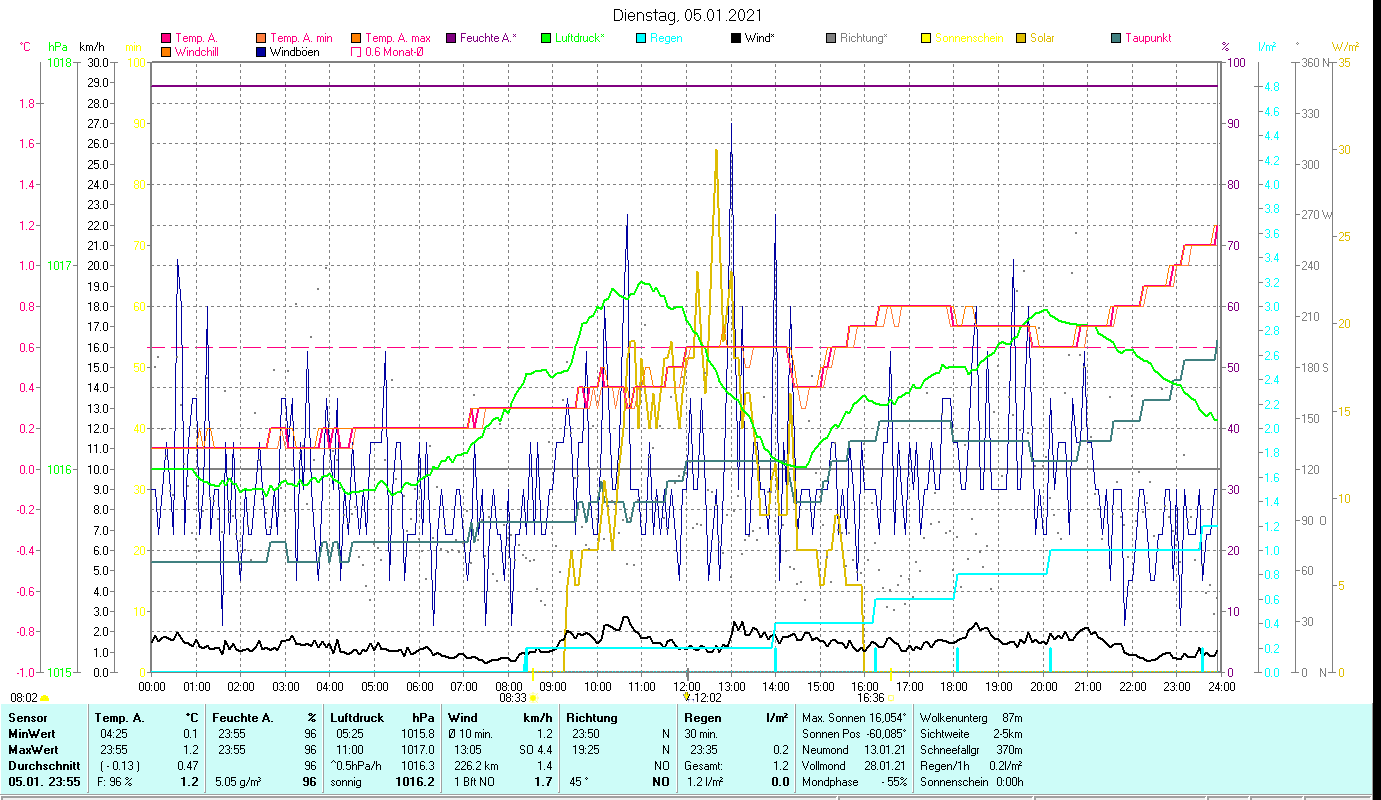Toggle the Richtung gray legend box
Screen dimensions: 1381x800
coord(831,39)
